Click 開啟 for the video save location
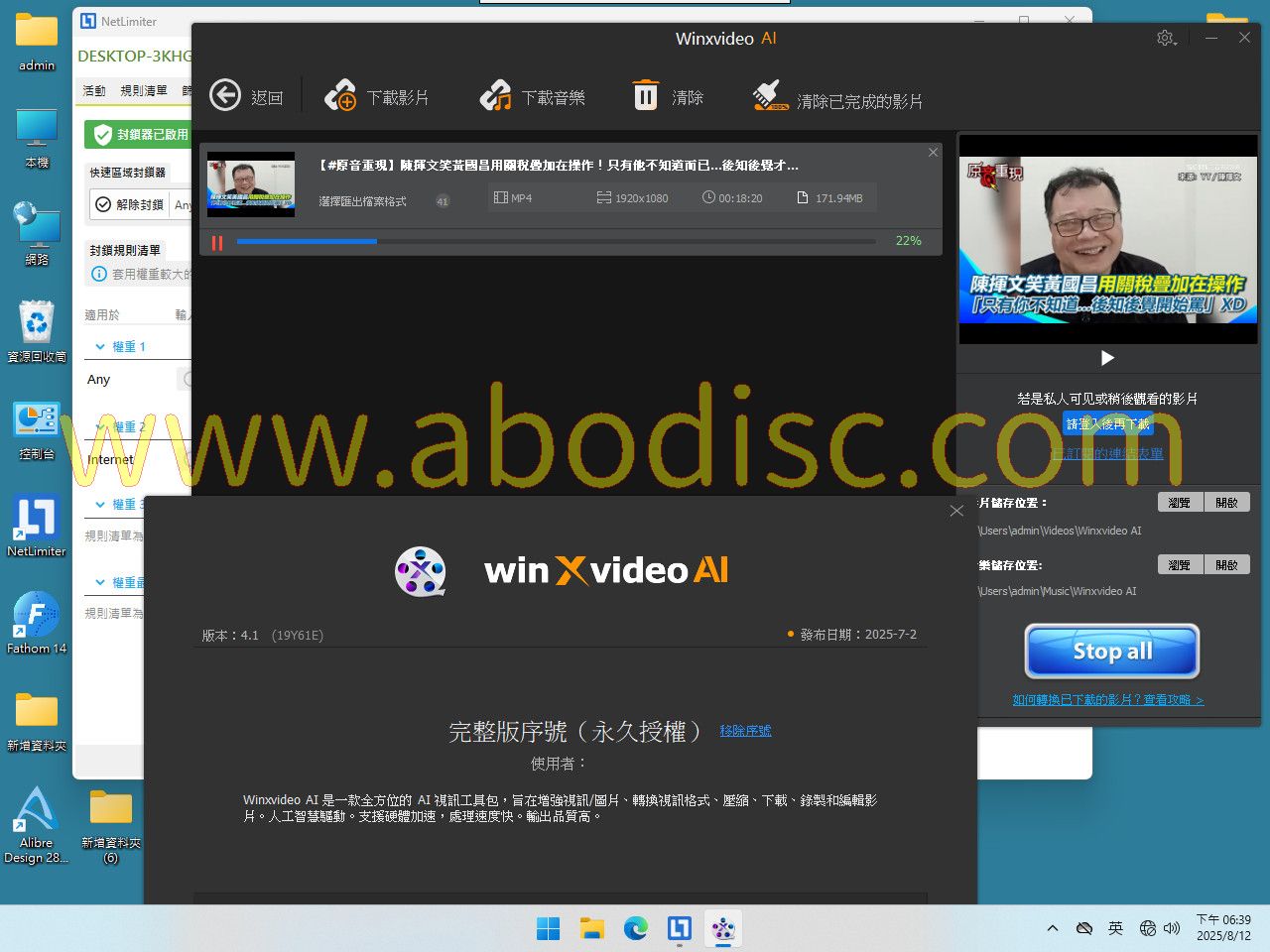1270x952 pixels. point(1227,503)
